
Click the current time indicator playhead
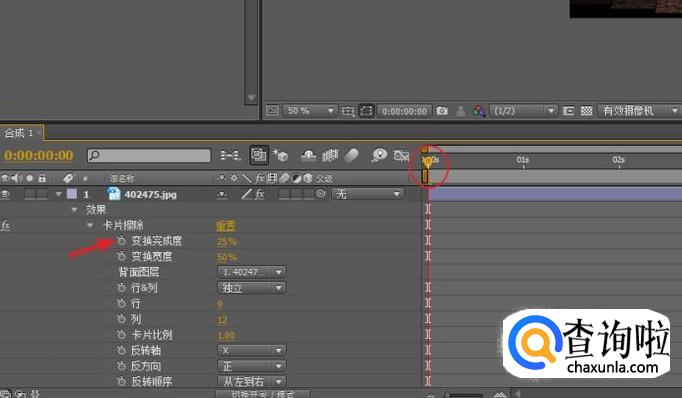[428, 162]
